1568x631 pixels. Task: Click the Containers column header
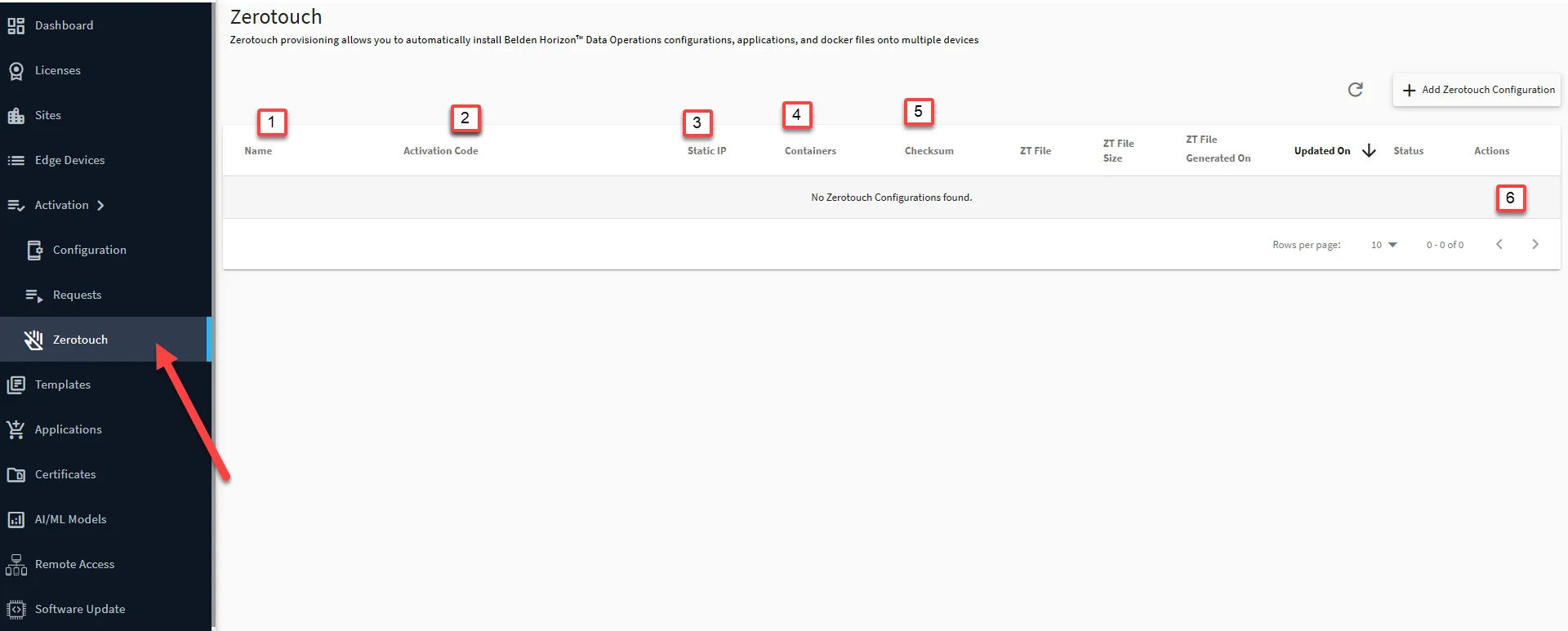(x=810, y=151)
